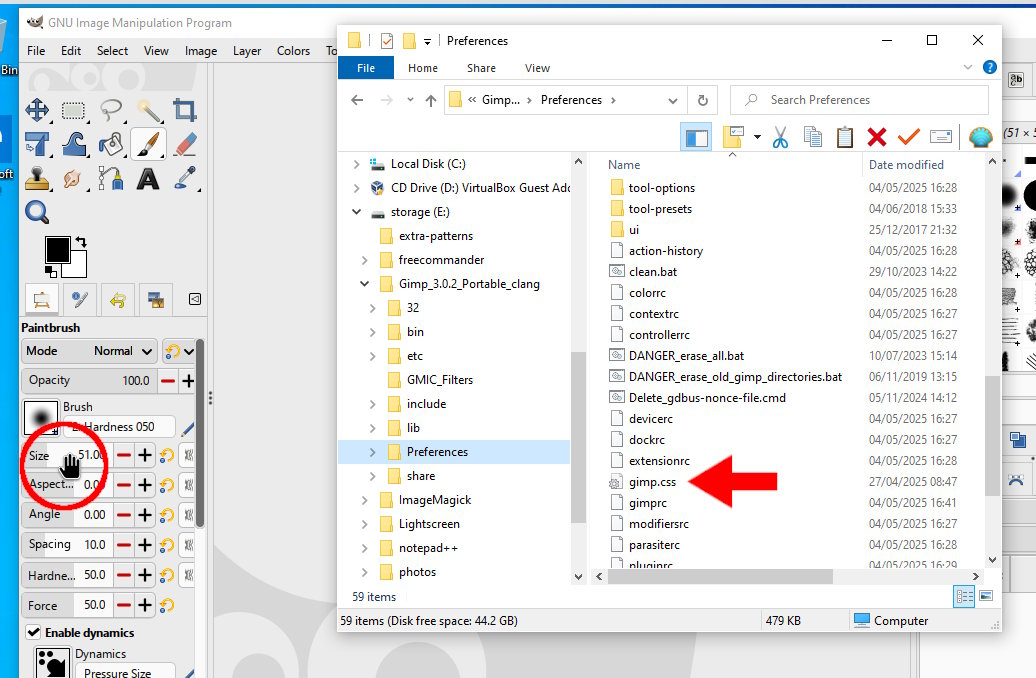Image resolution: width=1036 pixels, height=678 pixels.
Task: Click the white background color swatch
Action: click(x=78, y=266)
